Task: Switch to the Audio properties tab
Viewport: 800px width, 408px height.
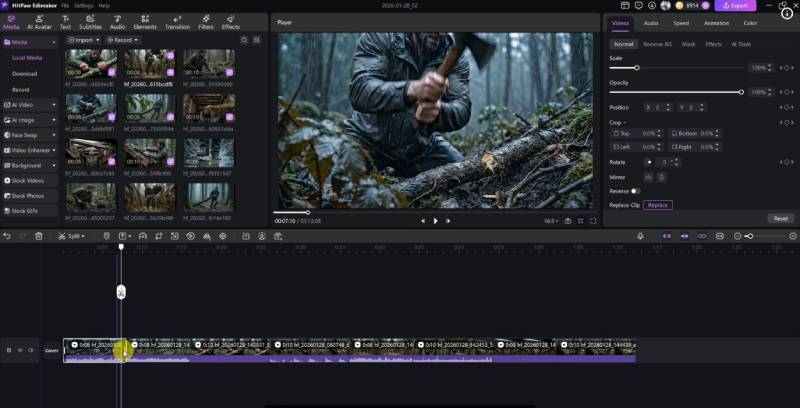Action: 651,23
